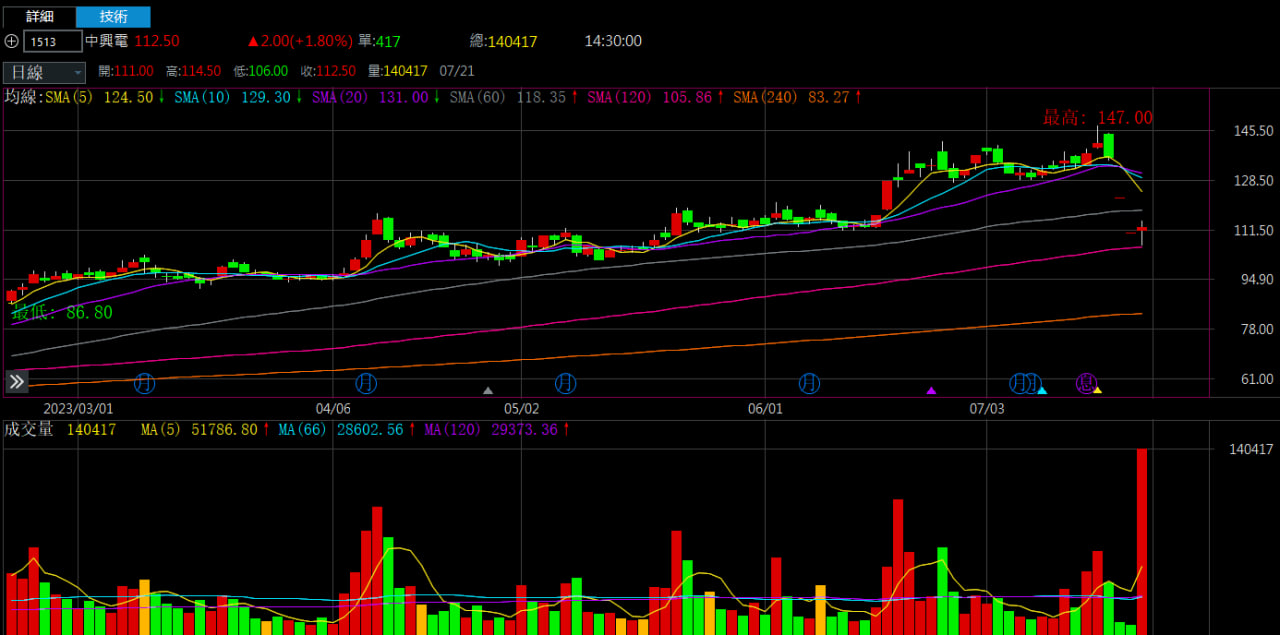
Task: Click the tallest red volume bar
Action: 1142,540
